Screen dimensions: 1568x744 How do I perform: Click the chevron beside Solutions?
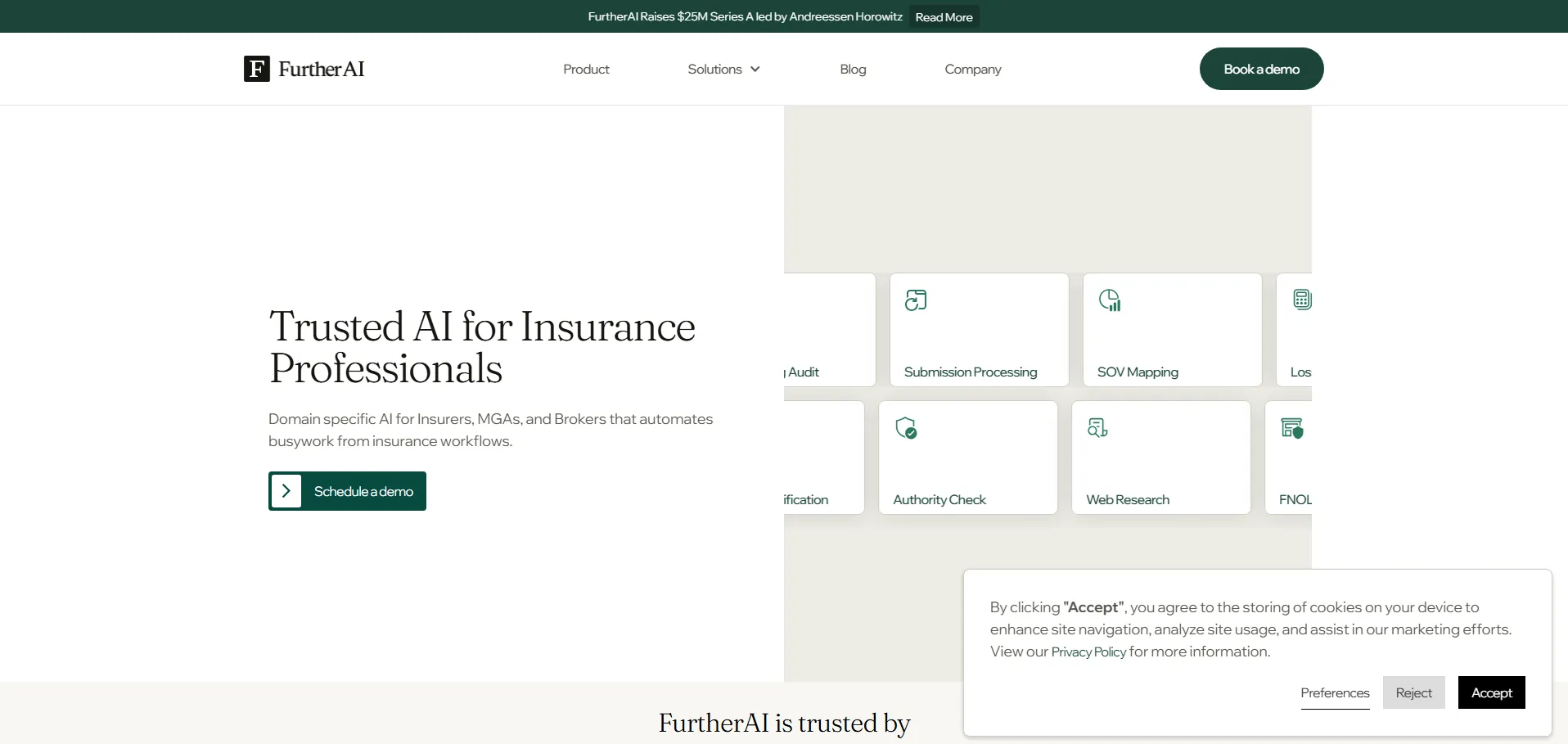click(x=755, y=70)
